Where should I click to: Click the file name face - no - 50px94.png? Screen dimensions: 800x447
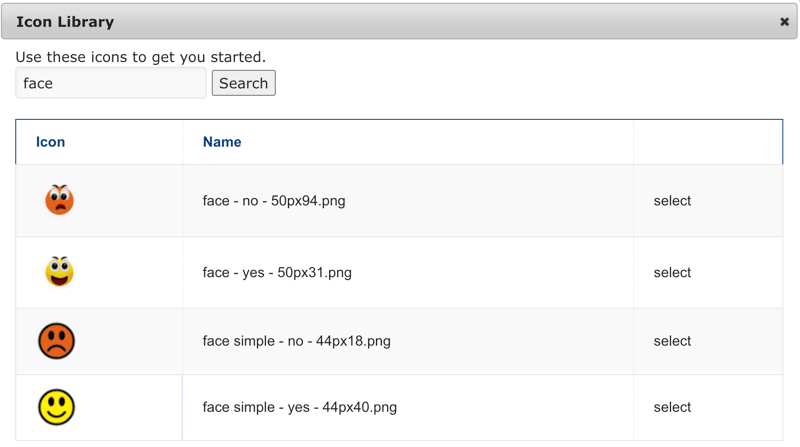[274, 201]
